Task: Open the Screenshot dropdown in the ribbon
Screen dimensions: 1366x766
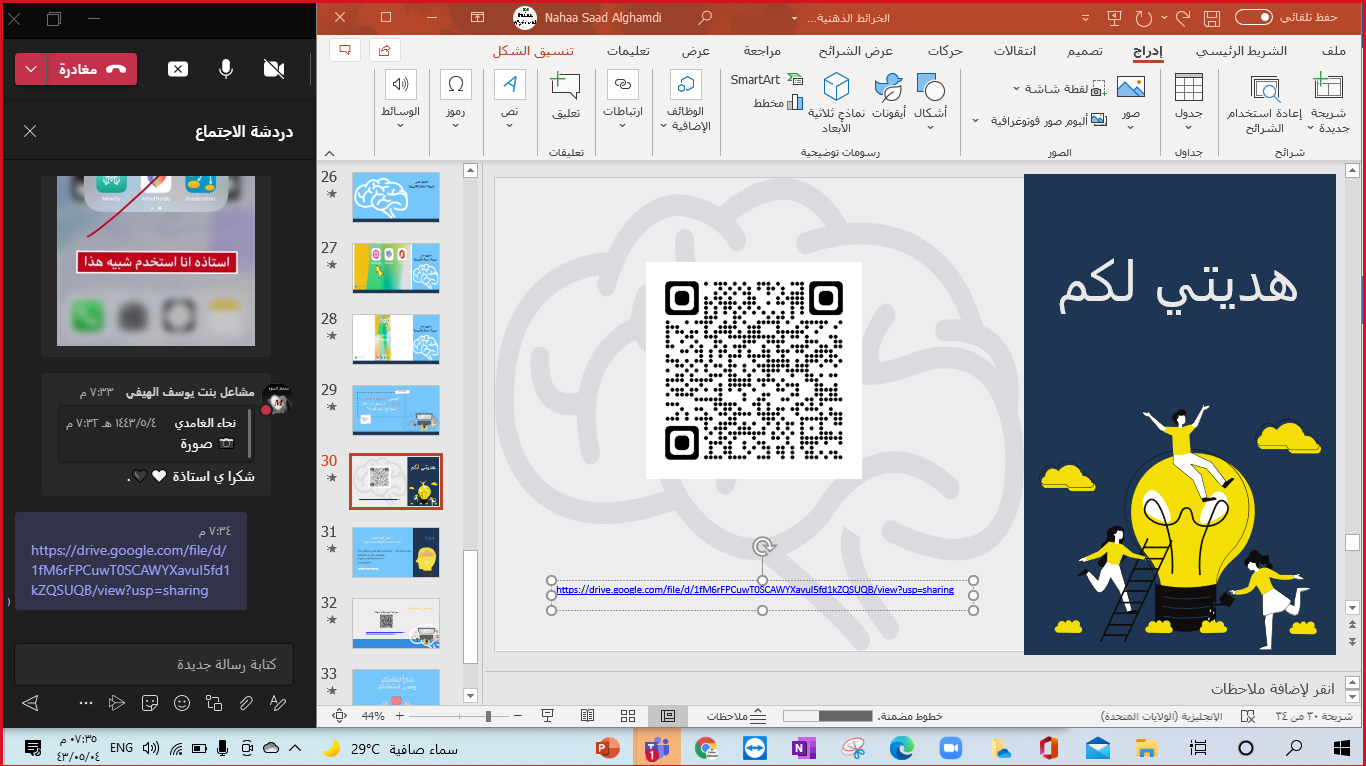Action: click(1058, 89)
